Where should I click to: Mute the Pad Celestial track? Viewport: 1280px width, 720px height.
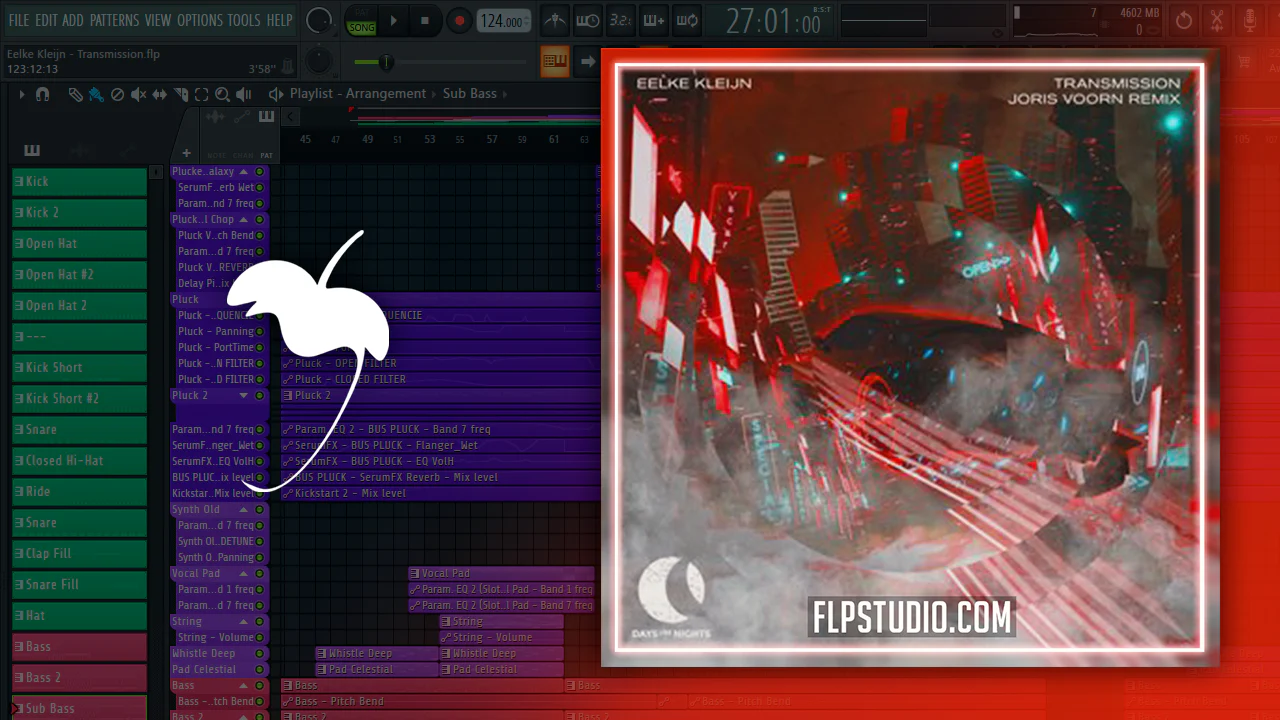pyautogui.click(x=260, y=670)
